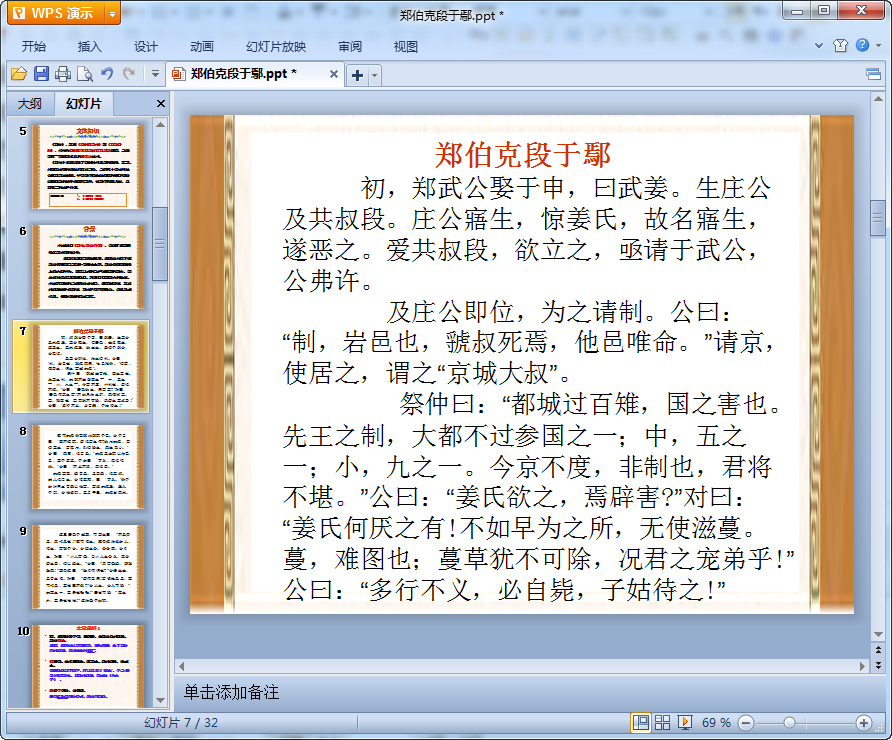Image resolution: width=892 pixels, height=740 pixels.
Task: Save the presentation with the disk icon
Action: coord(41,74)
